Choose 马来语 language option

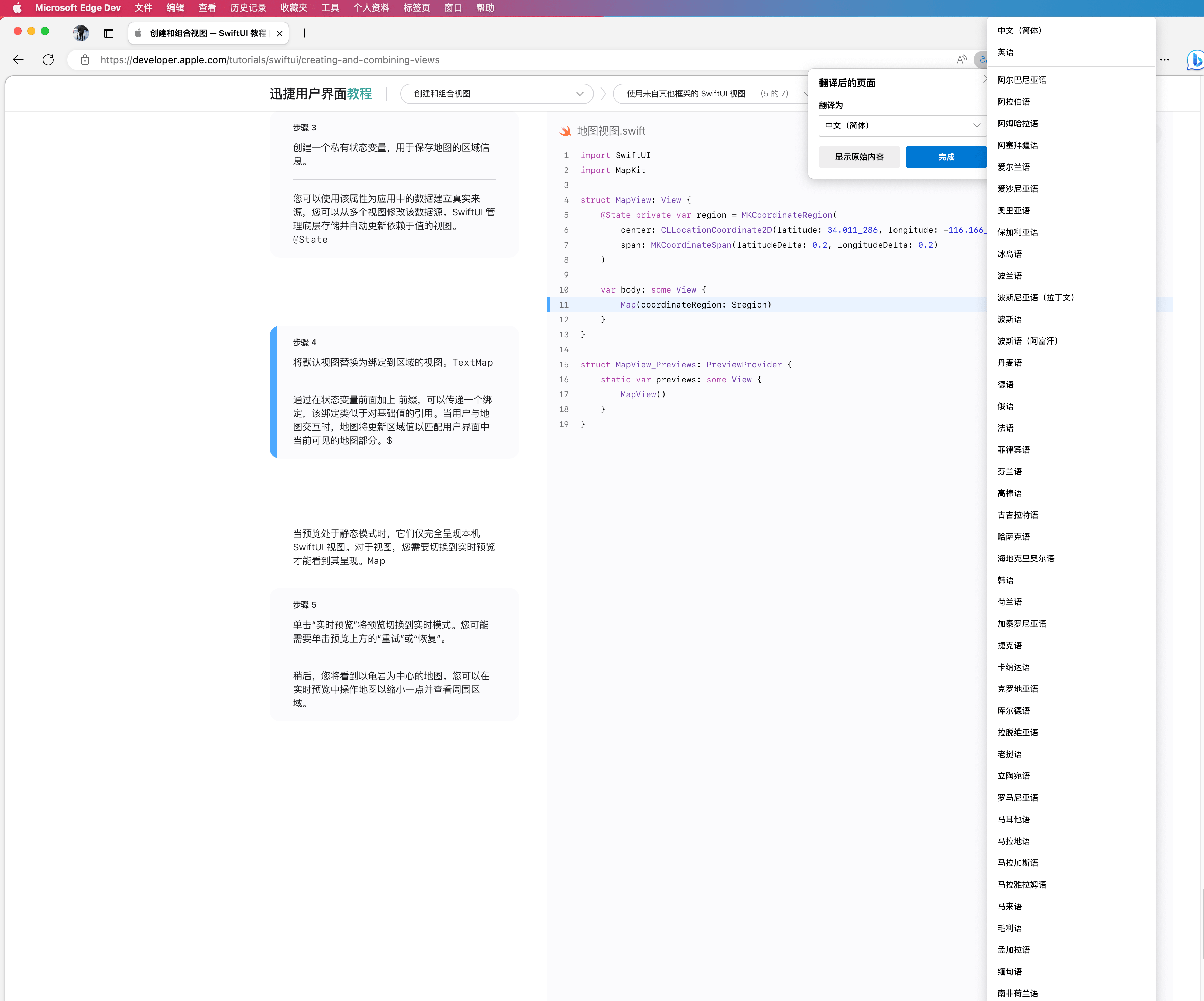pos(1071,907)
